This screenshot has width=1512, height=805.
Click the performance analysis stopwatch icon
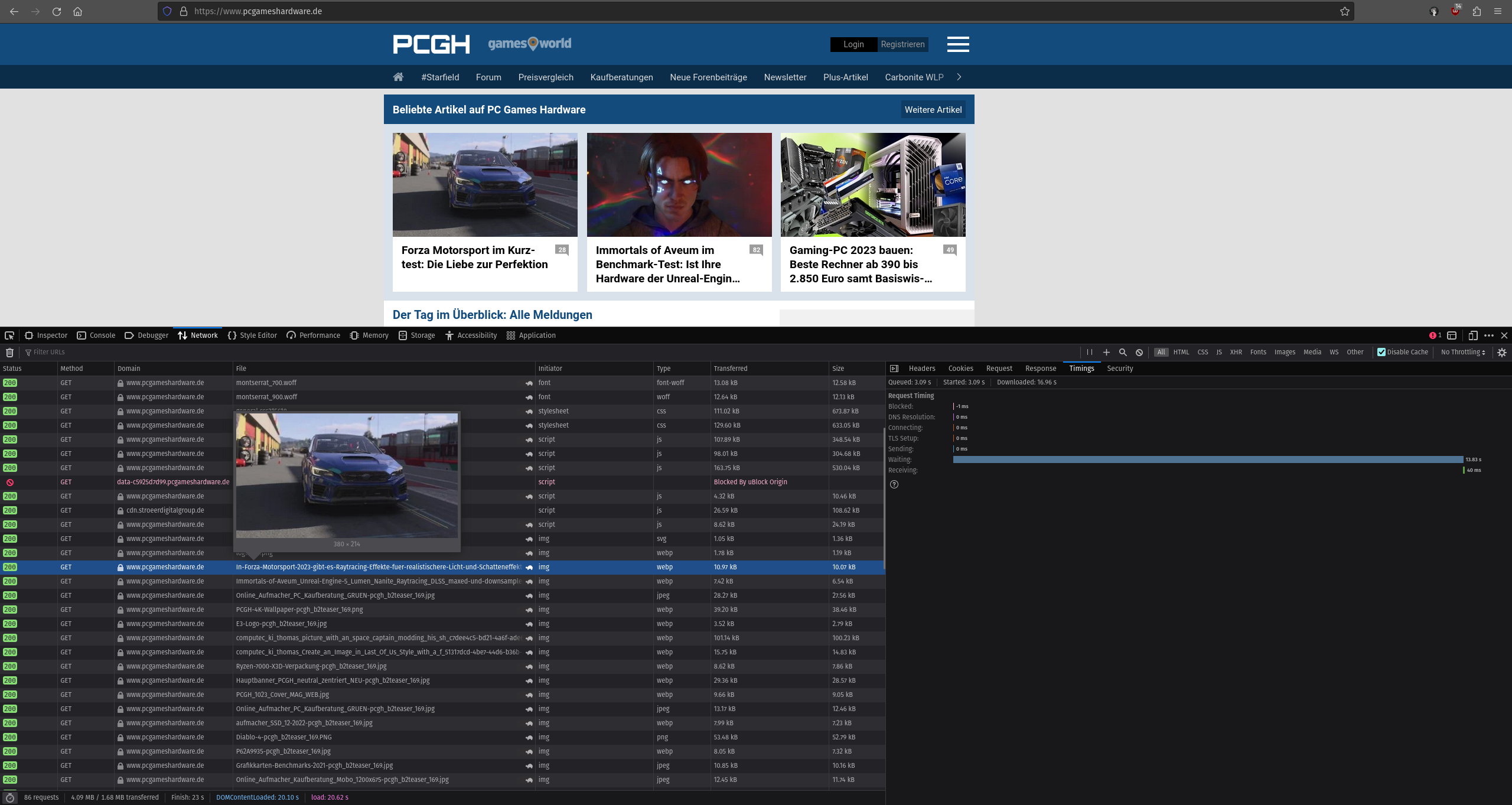(9, 797)
